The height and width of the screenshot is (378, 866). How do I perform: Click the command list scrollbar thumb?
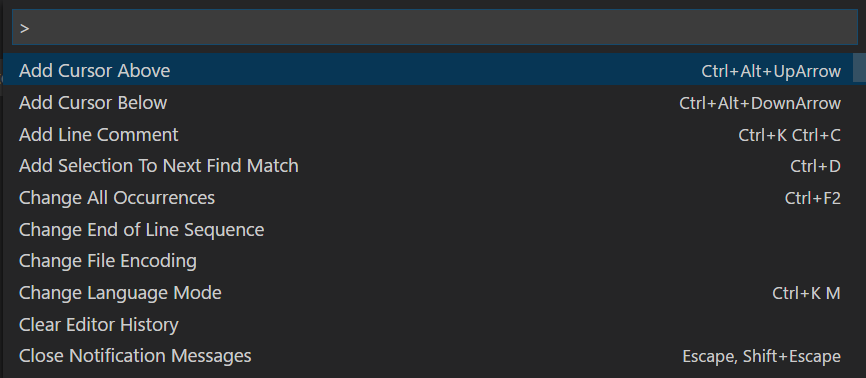pyautogui.click(x=859, y=67)
